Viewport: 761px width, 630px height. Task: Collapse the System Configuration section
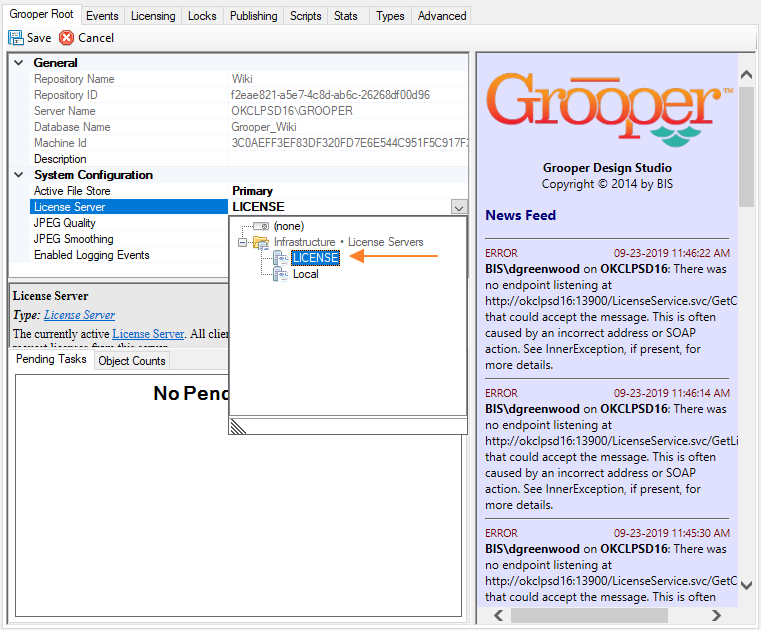(x=19, y=175)
